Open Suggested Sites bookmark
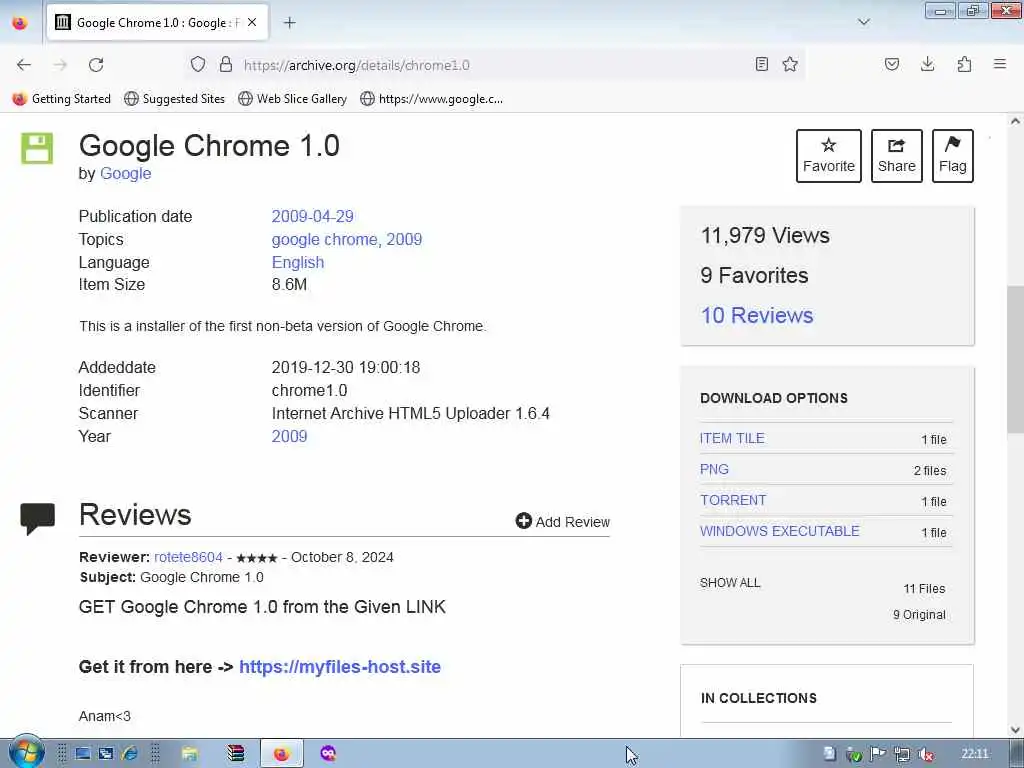The width and height of the screenshot is (1024, 768). 174,99
